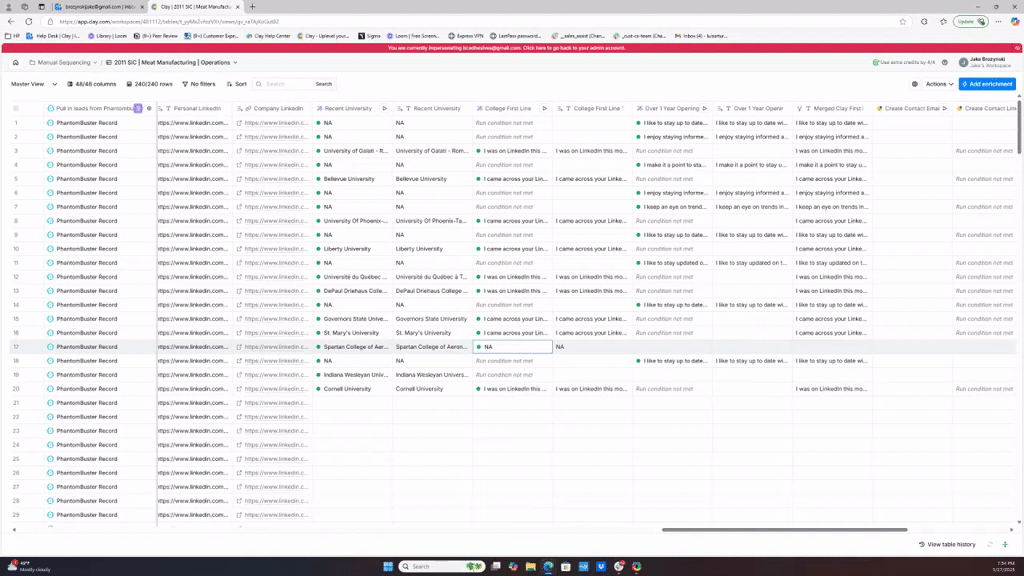This screenshot has height=576, width=1024.
Task: Toggle the select-all rows checkbox in the header
Action: coord(16,108)
